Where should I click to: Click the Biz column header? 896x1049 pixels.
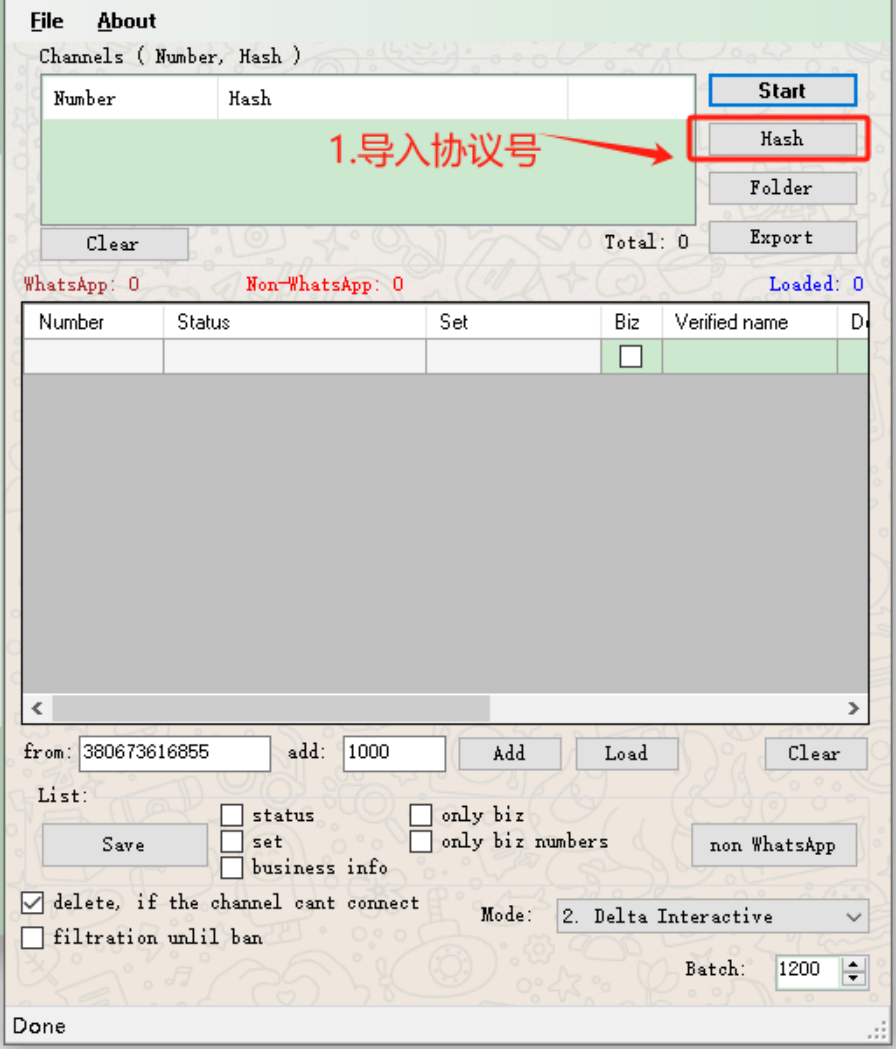coord(632,322)
